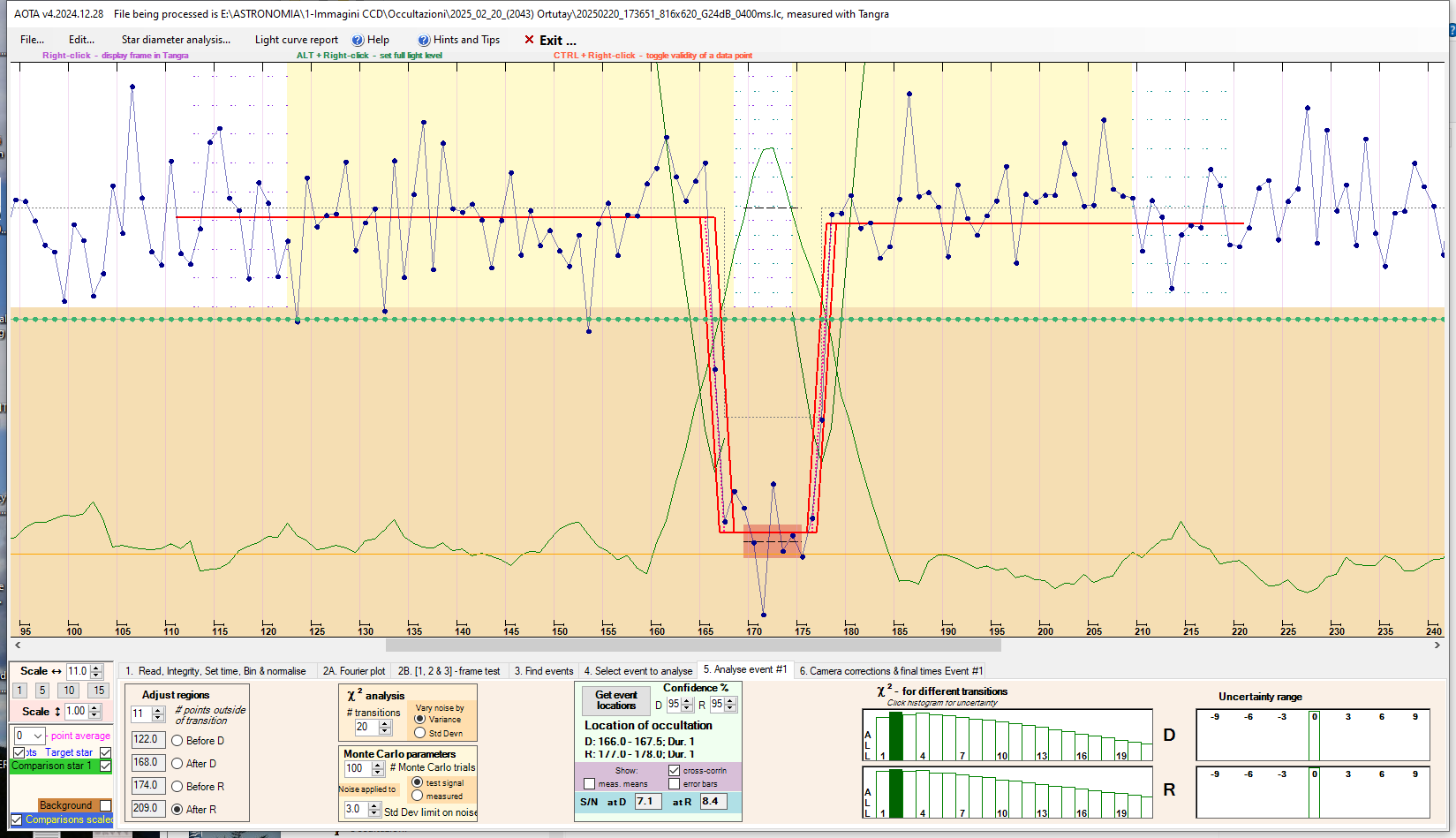Increase the Monte Carlo trials count

point(378,765)
